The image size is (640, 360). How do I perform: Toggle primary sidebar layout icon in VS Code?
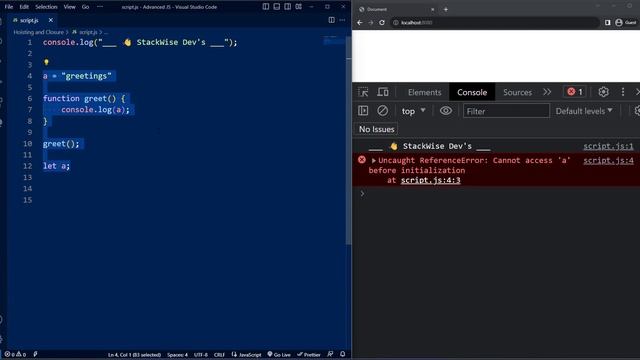pos(266,7)
